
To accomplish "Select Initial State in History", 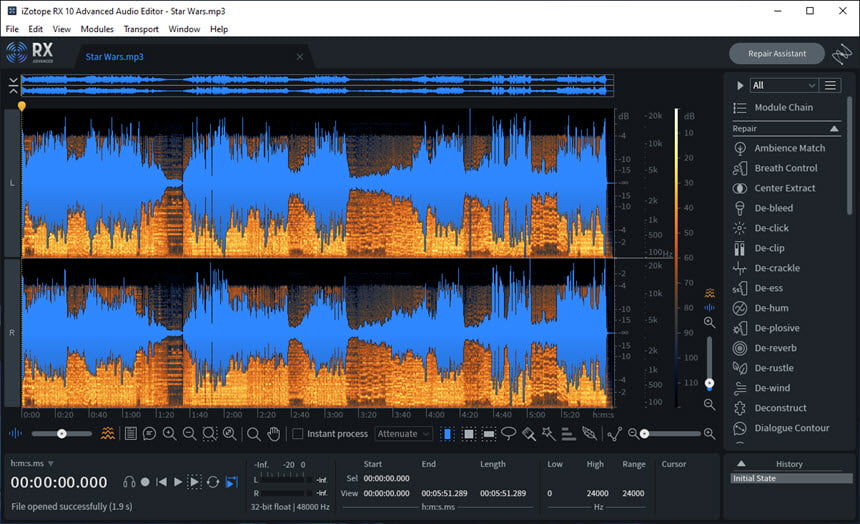I will click(x=791, y=478).
